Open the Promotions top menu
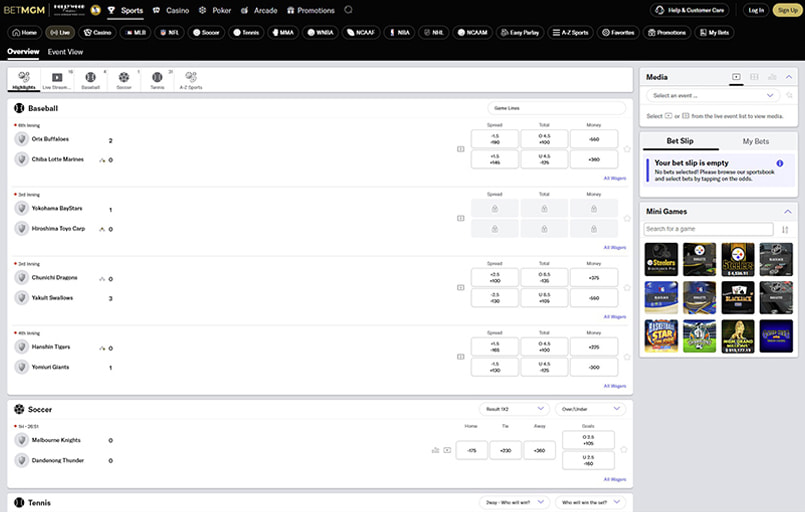Screen dimensions: 805x512 [x=311, y=10]
